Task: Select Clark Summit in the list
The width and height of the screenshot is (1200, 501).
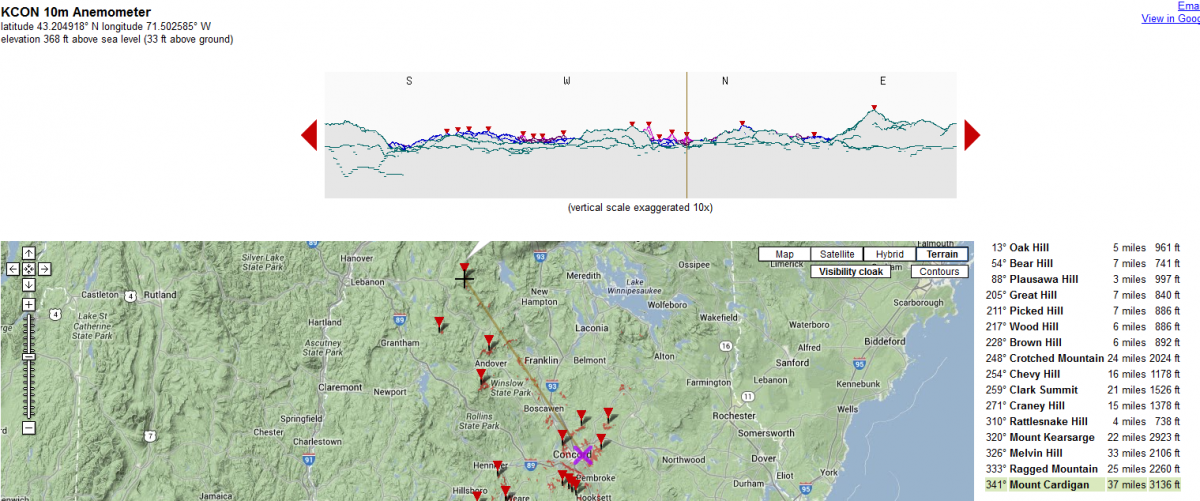Action: pos(1085,390)
